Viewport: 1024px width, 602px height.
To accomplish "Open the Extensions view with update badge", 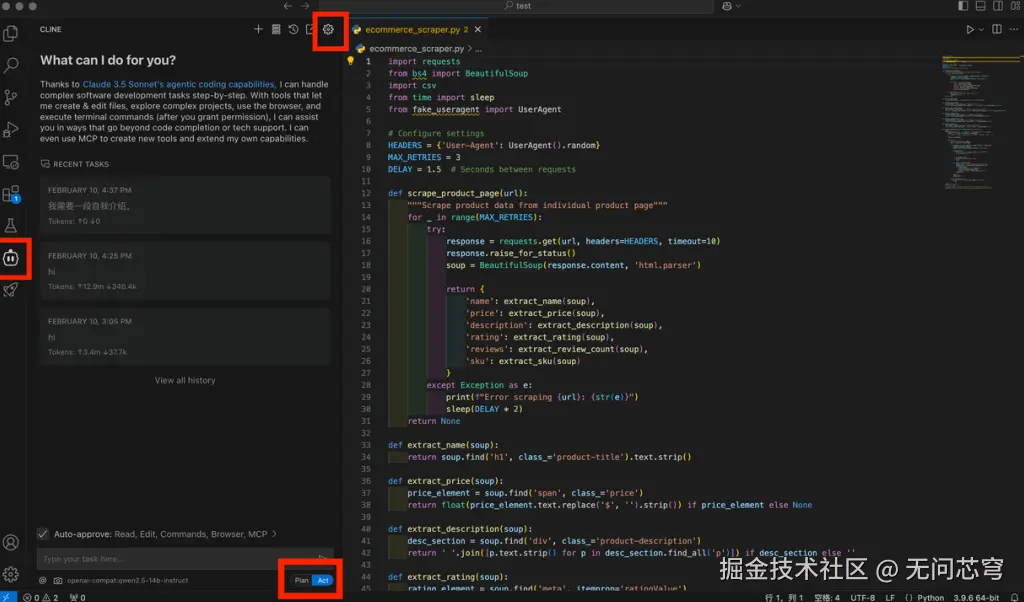I will [10, 194].
